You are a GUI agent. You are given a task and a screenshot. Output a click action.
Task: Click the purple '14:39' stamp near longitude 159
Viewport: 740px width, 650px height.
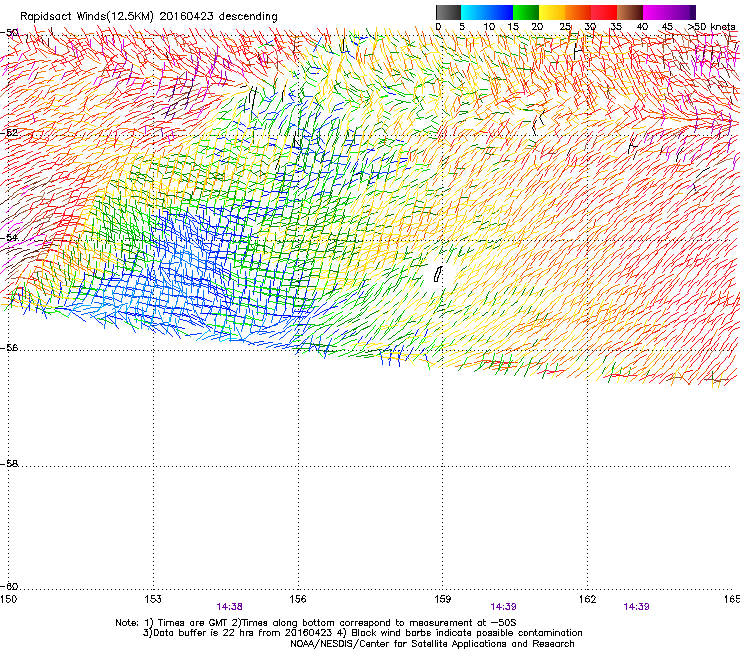(503, 607)
